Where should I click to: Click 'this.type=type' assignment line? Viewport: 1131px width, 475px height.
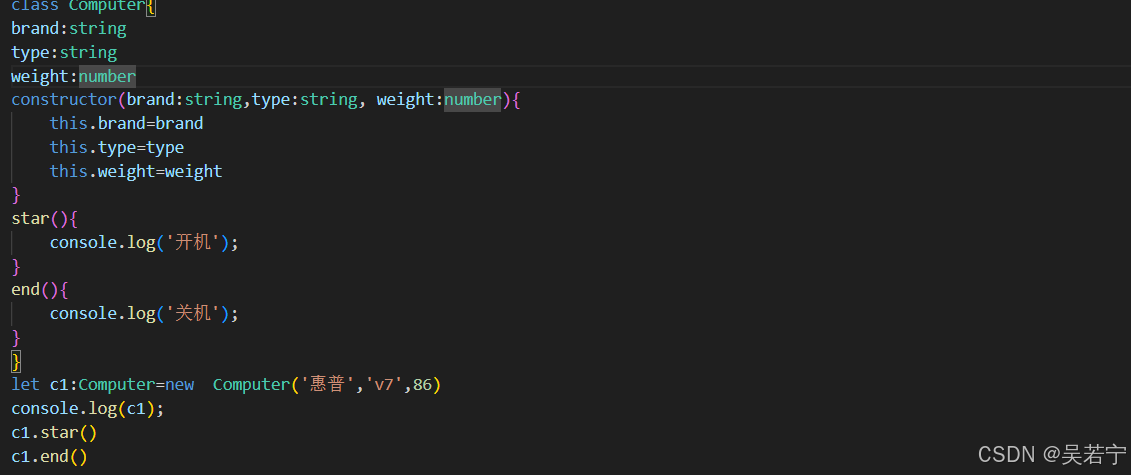click(117, 148)
